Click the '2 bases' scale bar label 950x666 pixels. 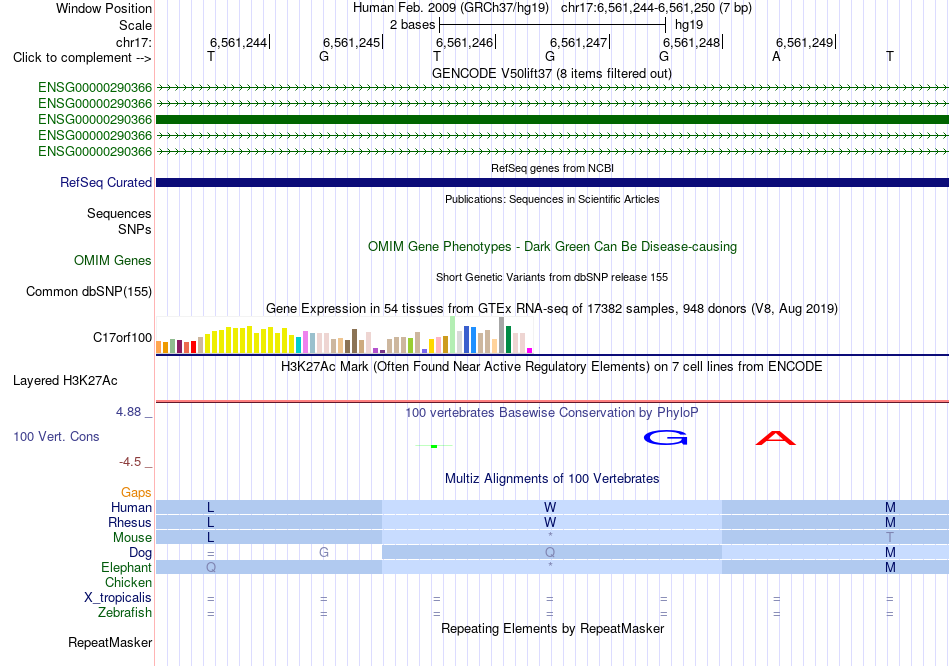pos(412,25)
